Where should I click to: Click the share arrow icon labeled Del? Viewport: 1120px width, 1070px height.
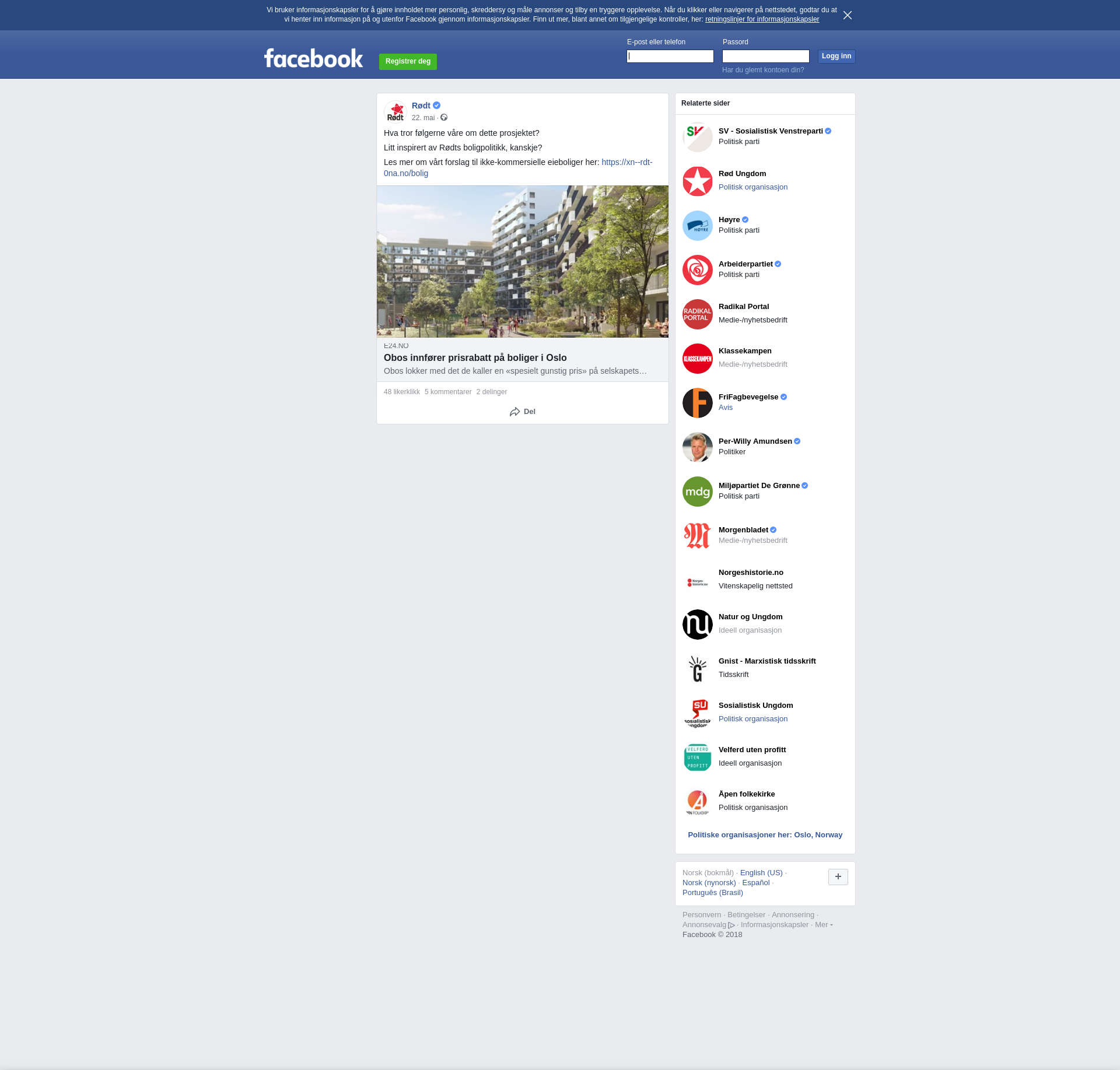tap(514, 412)
